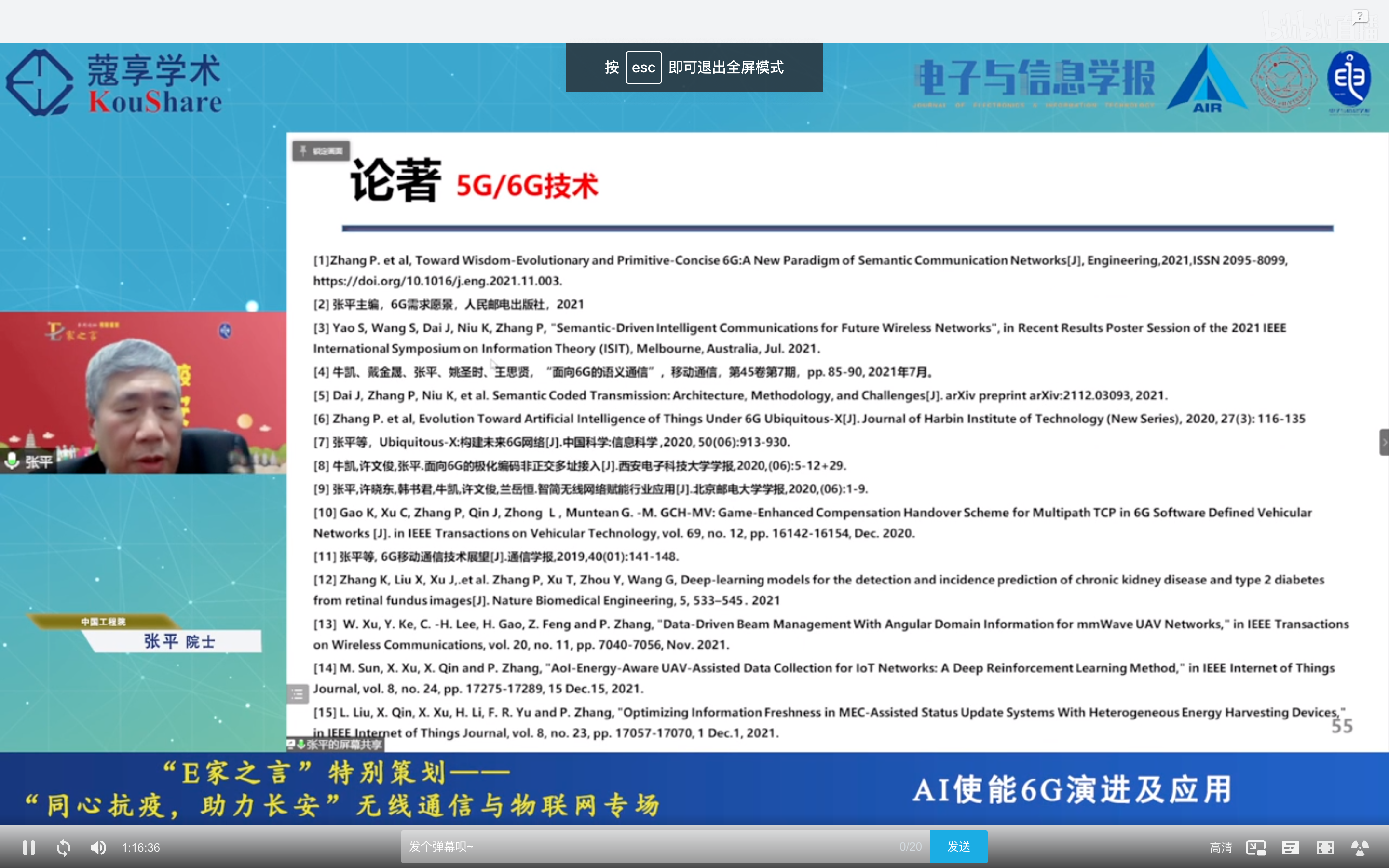Viewport: 1389px width, 868px height.
Task: Click the esc key hint in banner
Action: tap(643, 68)
